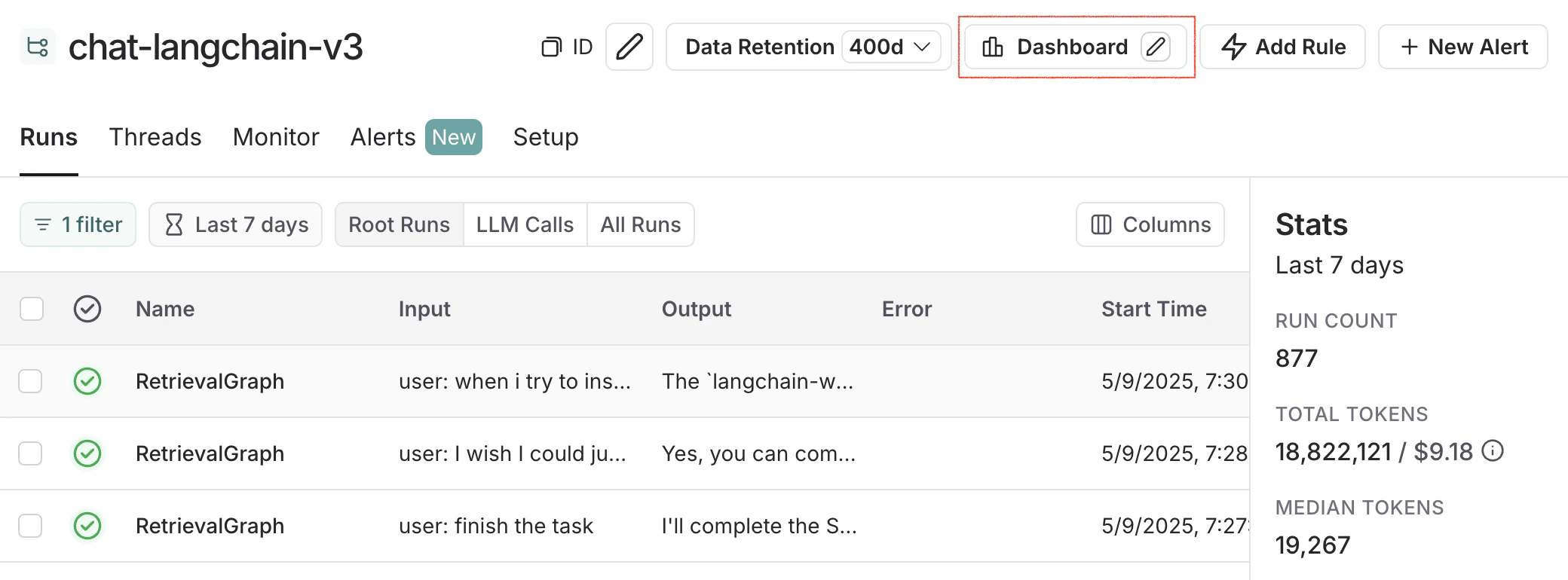Click the Add Rule lightning icon

[1234, 47]
